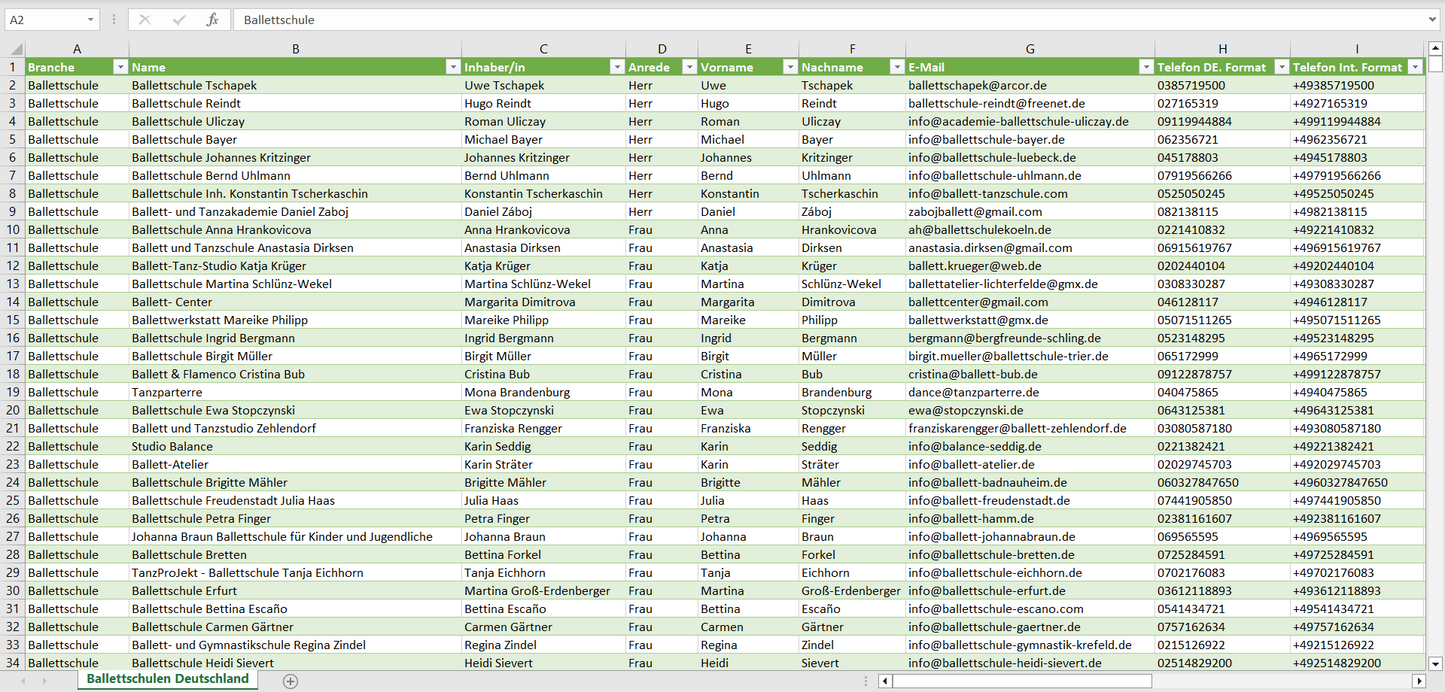
Task: Select row 10 header
Action: 13,230
